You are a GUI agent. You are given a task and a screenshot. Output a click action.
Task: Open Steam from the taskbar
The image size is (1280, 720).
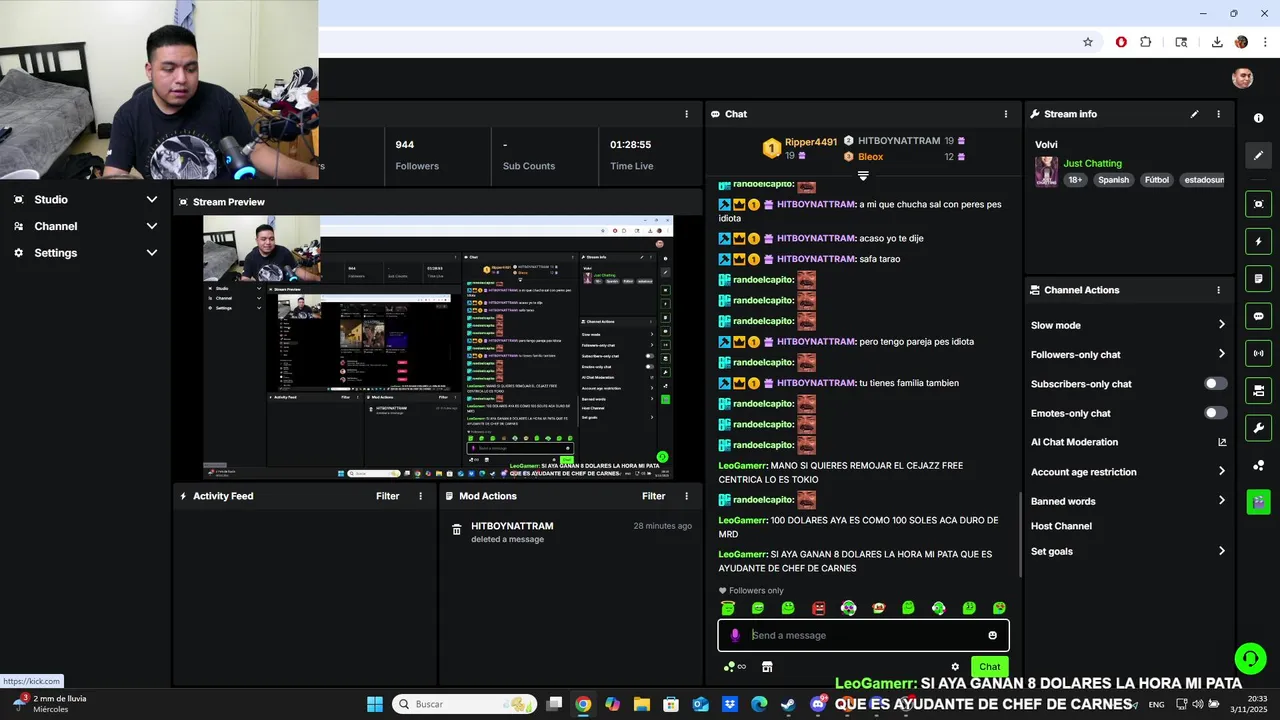[x=788, y=704]
